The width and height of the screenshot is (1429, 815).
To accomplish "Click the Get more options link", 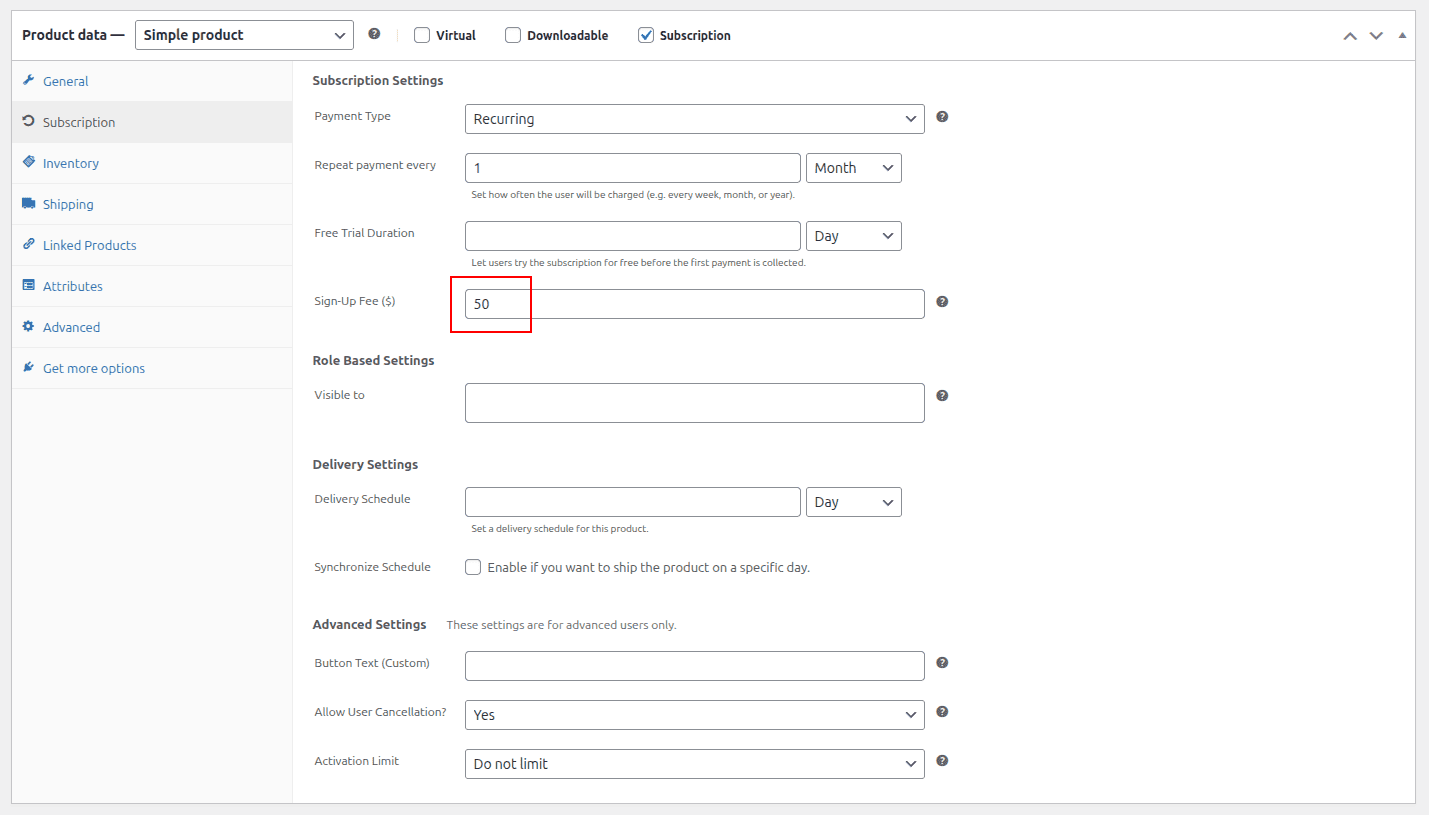I will pyautogui.click(x=93, y=368).
